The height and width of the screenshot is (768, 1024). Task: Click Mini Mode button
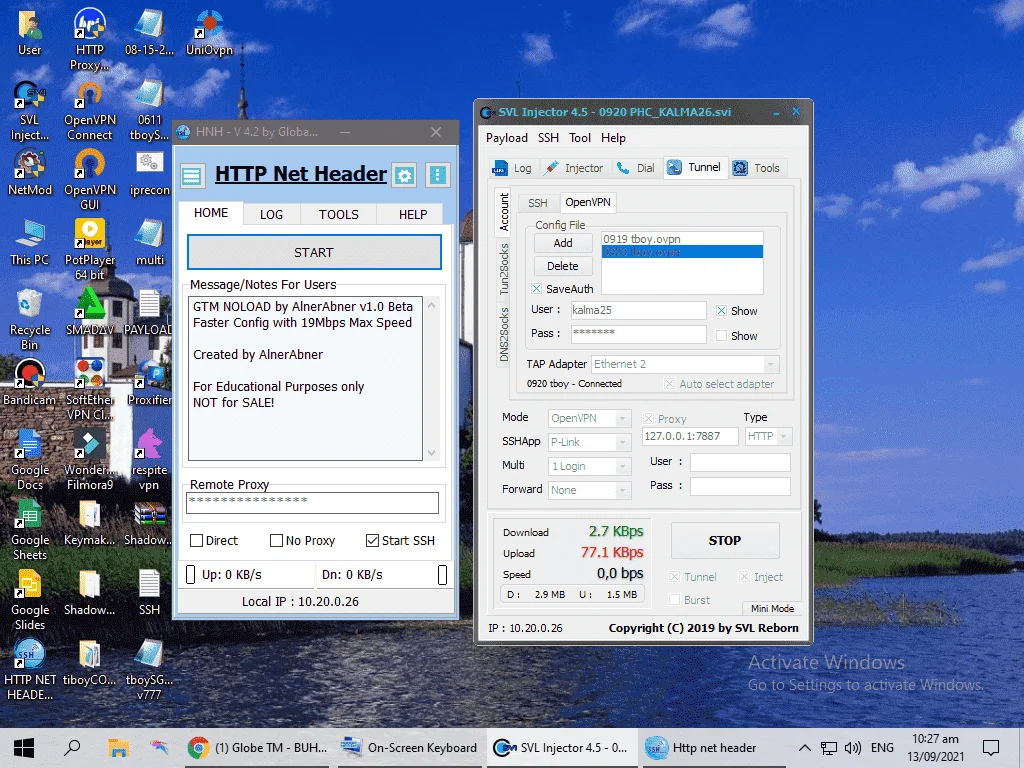[x=772, y=609]
